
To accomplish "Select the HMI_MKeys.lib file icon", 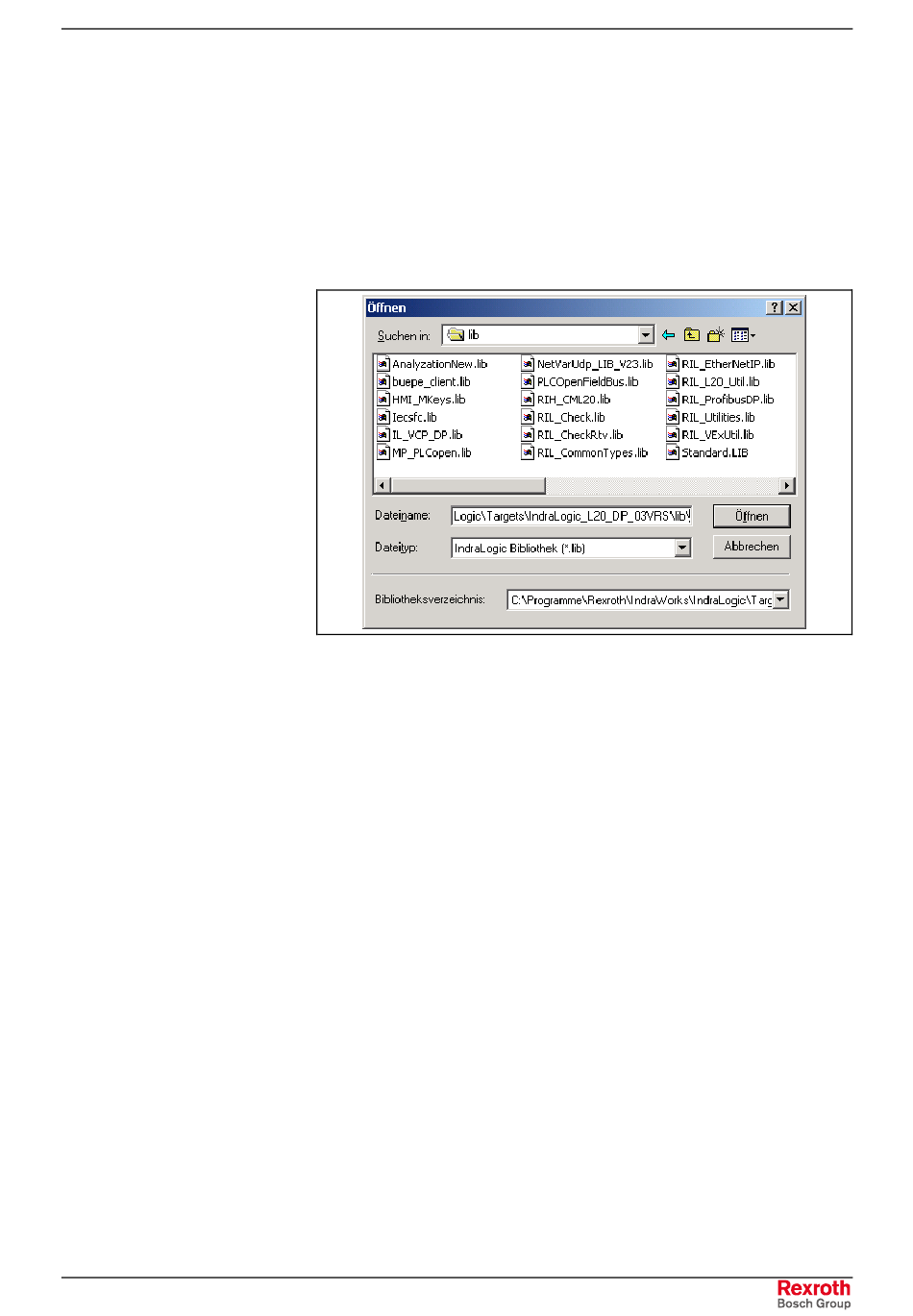I will click(383, 400).
